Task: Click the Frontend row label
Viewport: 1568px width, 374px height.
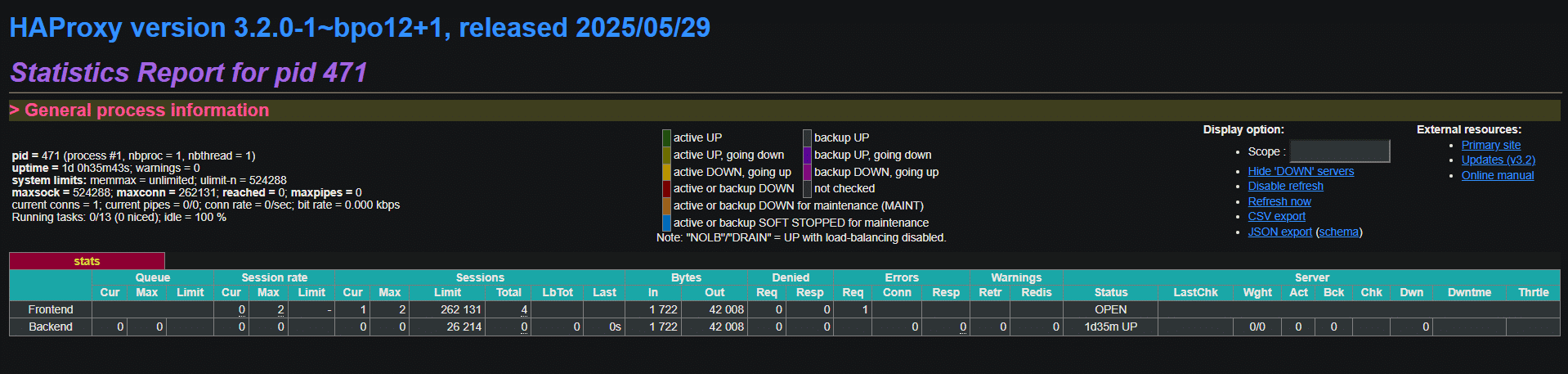Action: pyautogui.click(x=51, y=309)
